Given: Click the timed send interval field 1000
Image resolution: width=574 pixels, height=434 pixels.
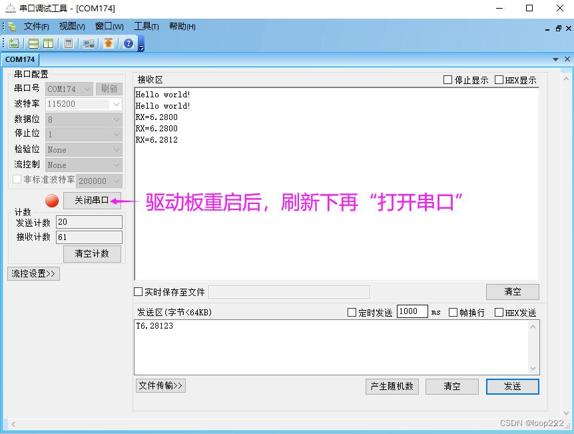Looking at the screenshot, I should tap(412, 311).
